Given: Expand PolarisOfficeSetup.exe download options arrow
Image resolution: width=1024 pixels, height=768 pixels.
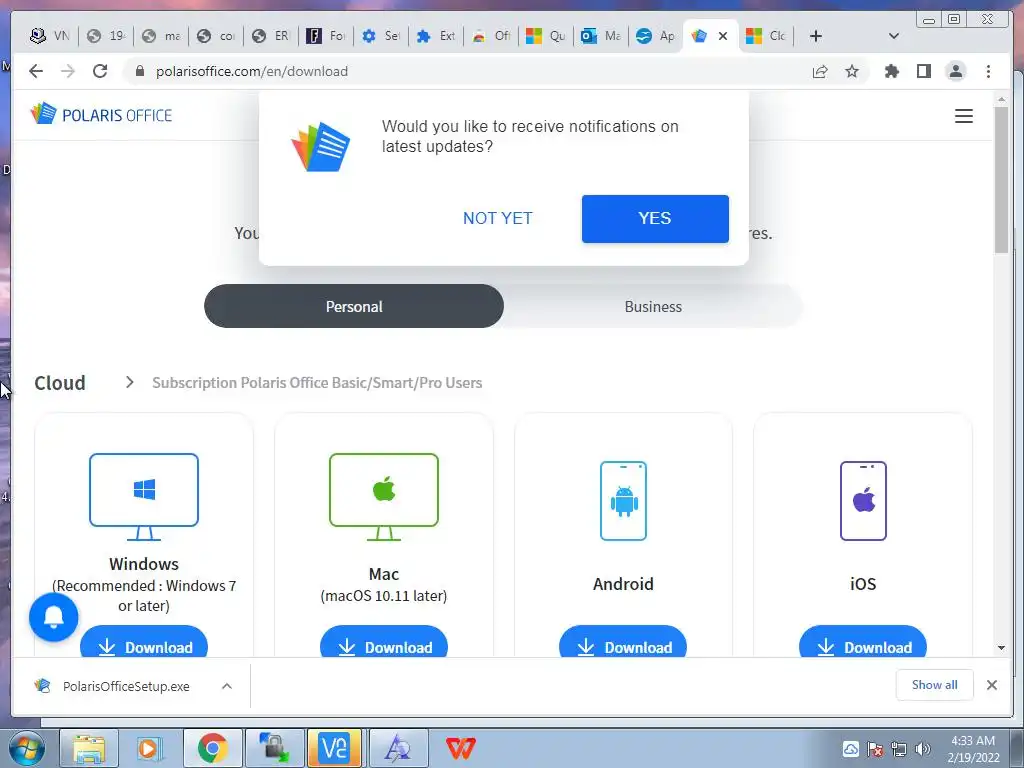Looking at the screenshot, I should (227, 686).
